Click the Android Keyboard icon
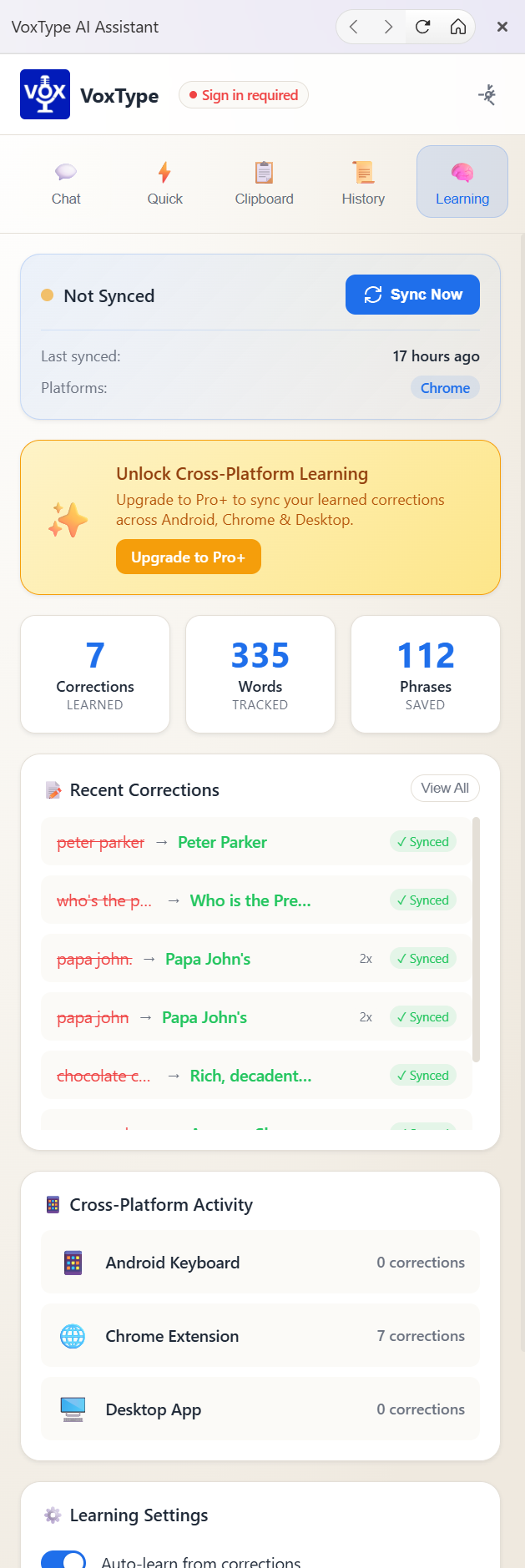This screenshot has width=525, height=1568. (x=73, y=1263)
